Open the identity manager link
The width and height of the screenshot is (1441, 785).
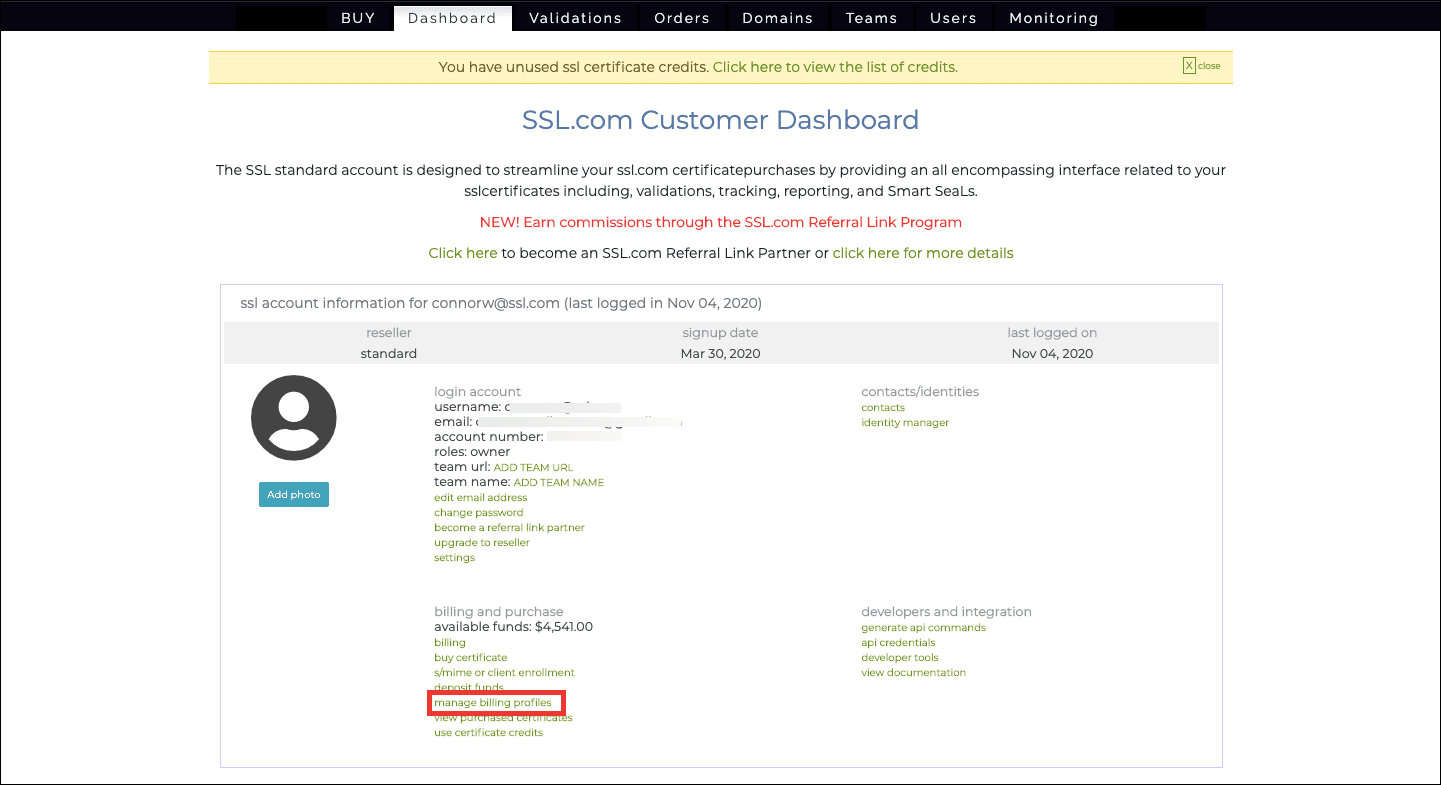[x=904, y=423]
